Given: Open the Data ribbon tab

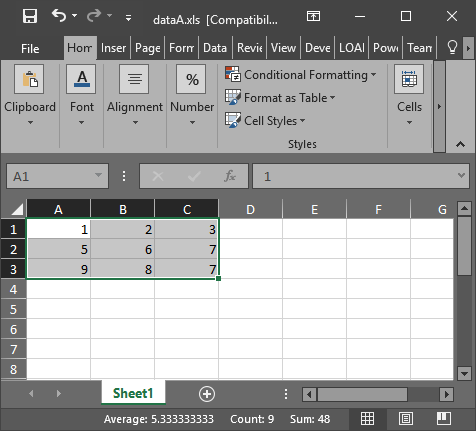Looking at the screenshot, I should (215, 48).
